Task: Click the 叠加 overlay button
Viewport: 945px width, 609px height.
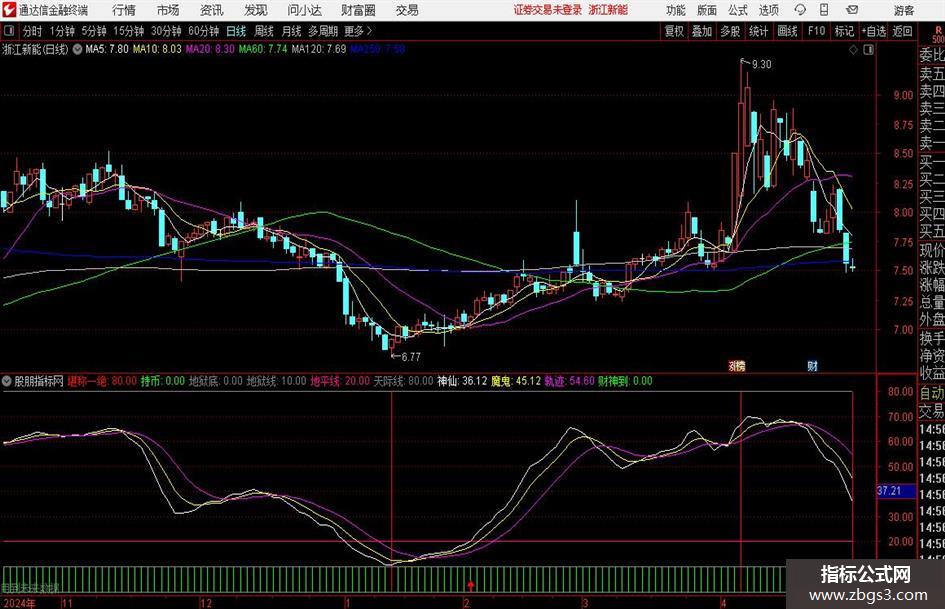Action: pos(702,31)
